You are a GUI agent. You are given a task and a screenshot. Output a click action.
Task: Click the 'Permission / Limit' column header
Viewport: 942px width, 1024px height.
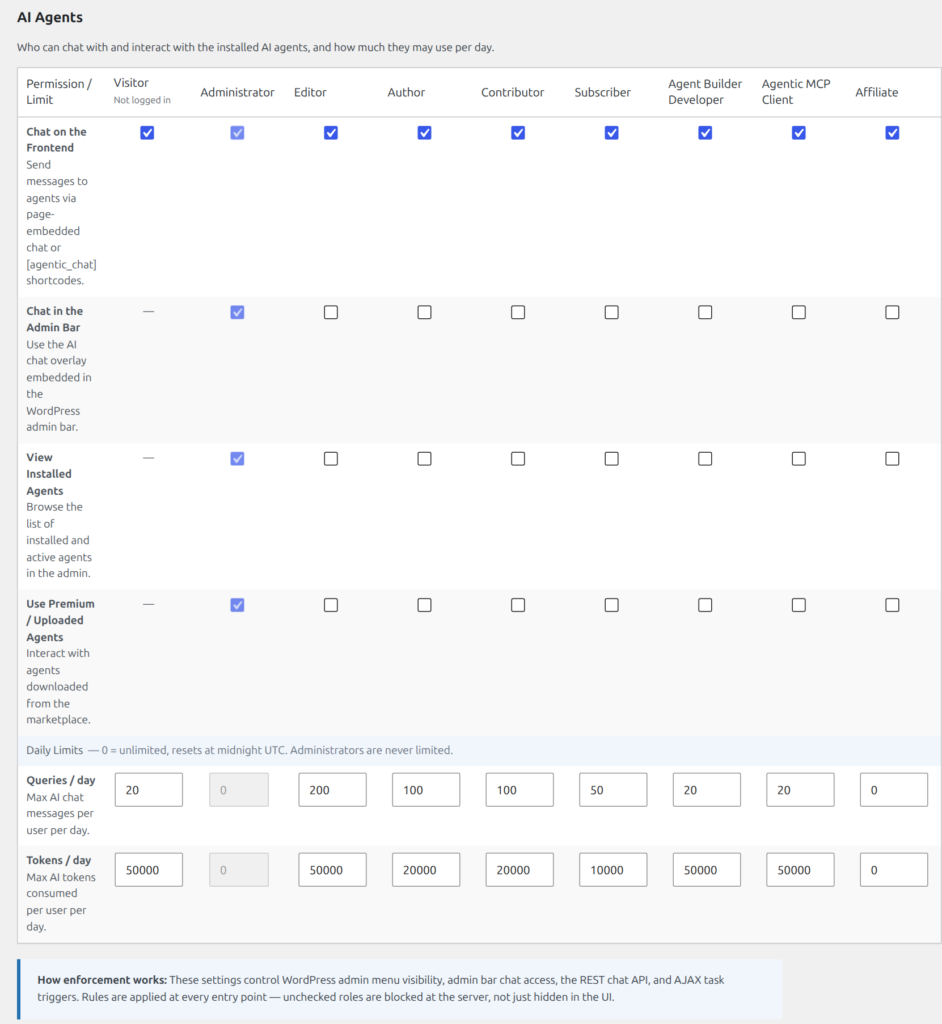[59, 91]
